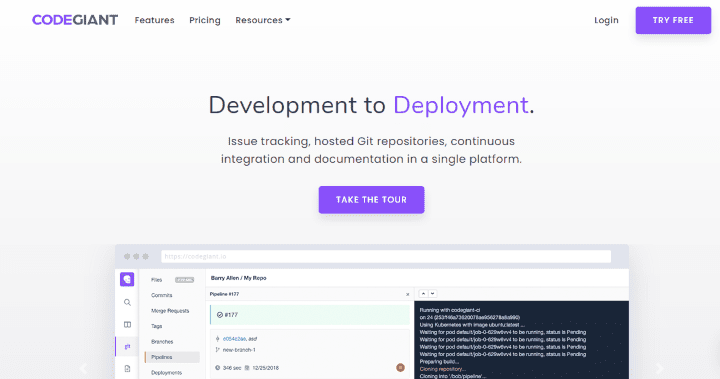The width and height of the screenshot is (720, 379).
Task: Click the Login link
Action: (x=606, y=20)
